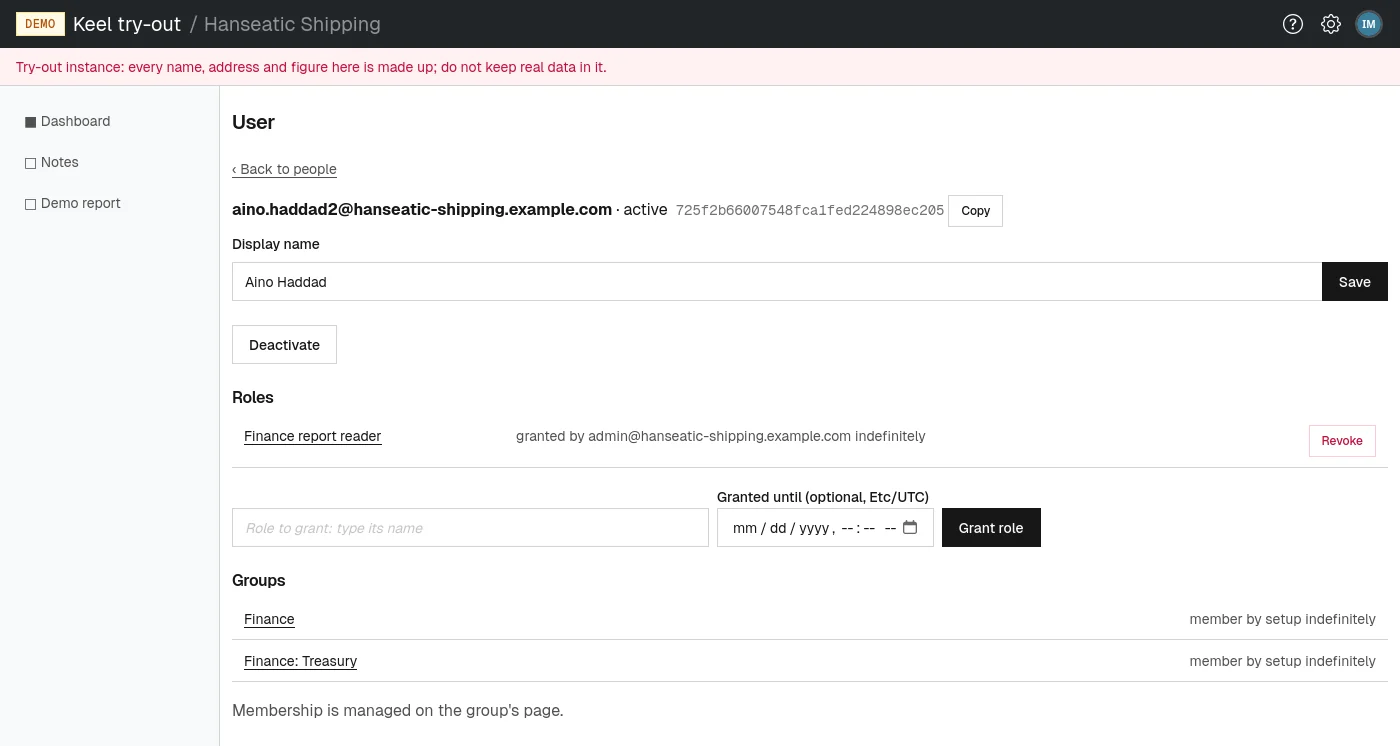Click the Granted until date-time field
Screen dimensions: 1400x746
click(825, 528)
